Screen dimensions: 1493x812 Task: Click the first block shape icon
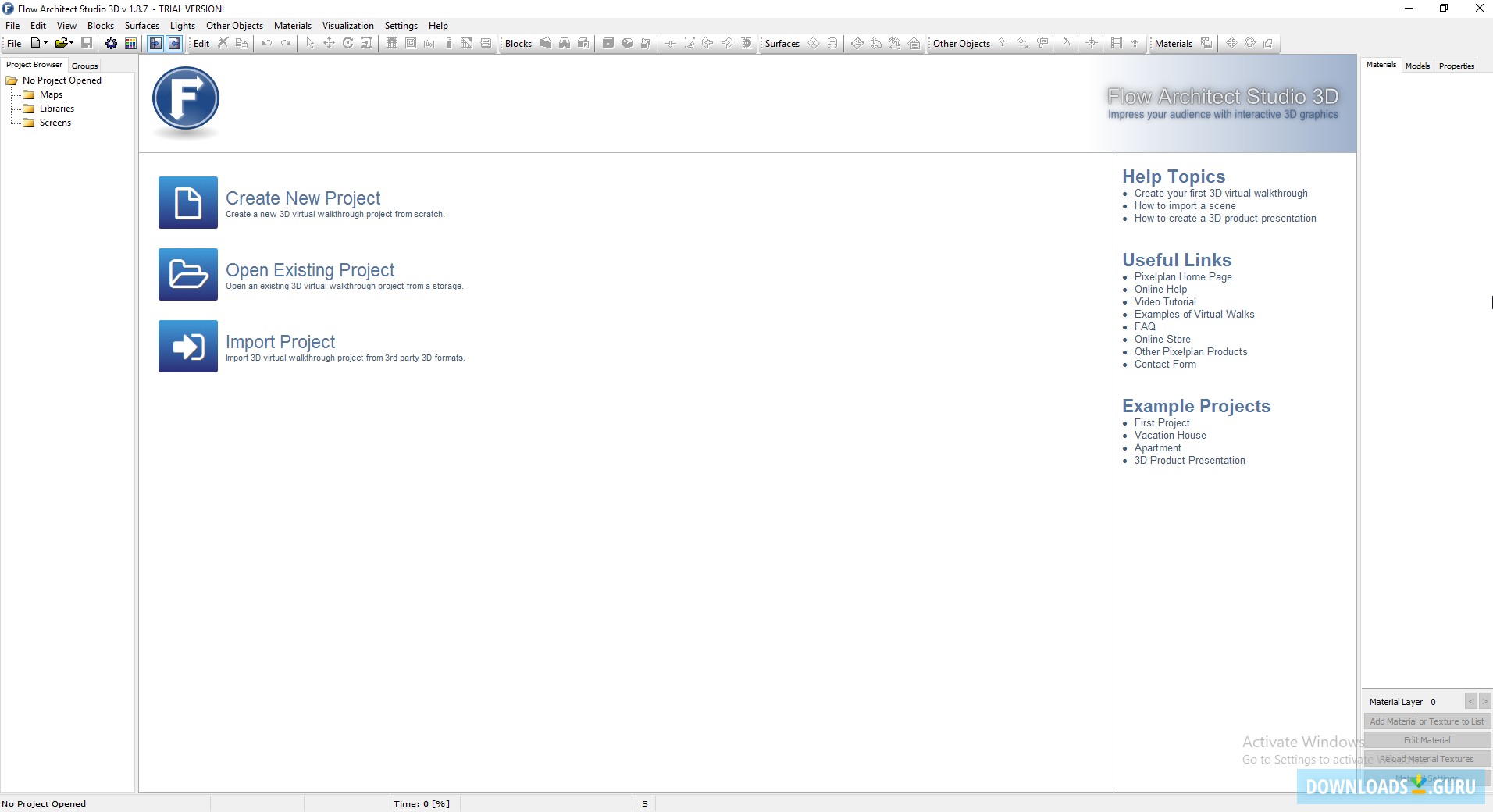(x=545, y=43)
